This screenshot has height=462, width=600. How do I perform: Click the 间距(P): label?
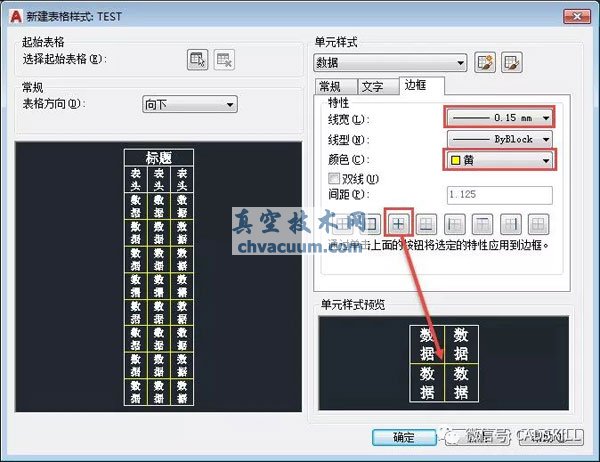point(349,194)
